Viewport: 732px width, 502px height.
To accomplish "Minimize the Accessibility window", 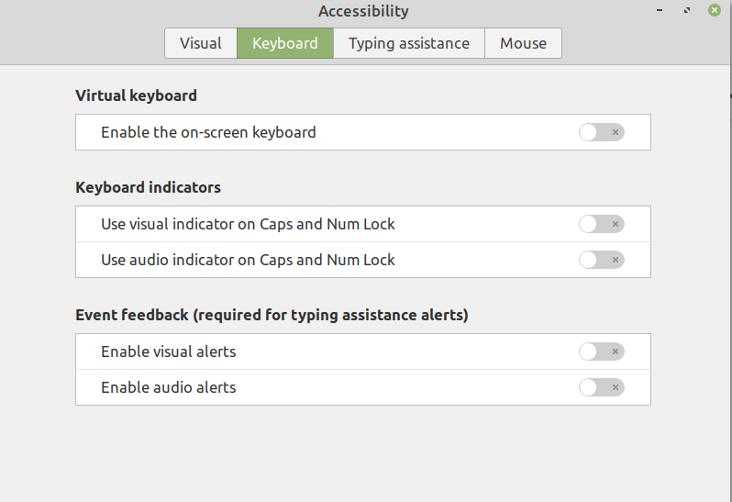I will (662, 11).
